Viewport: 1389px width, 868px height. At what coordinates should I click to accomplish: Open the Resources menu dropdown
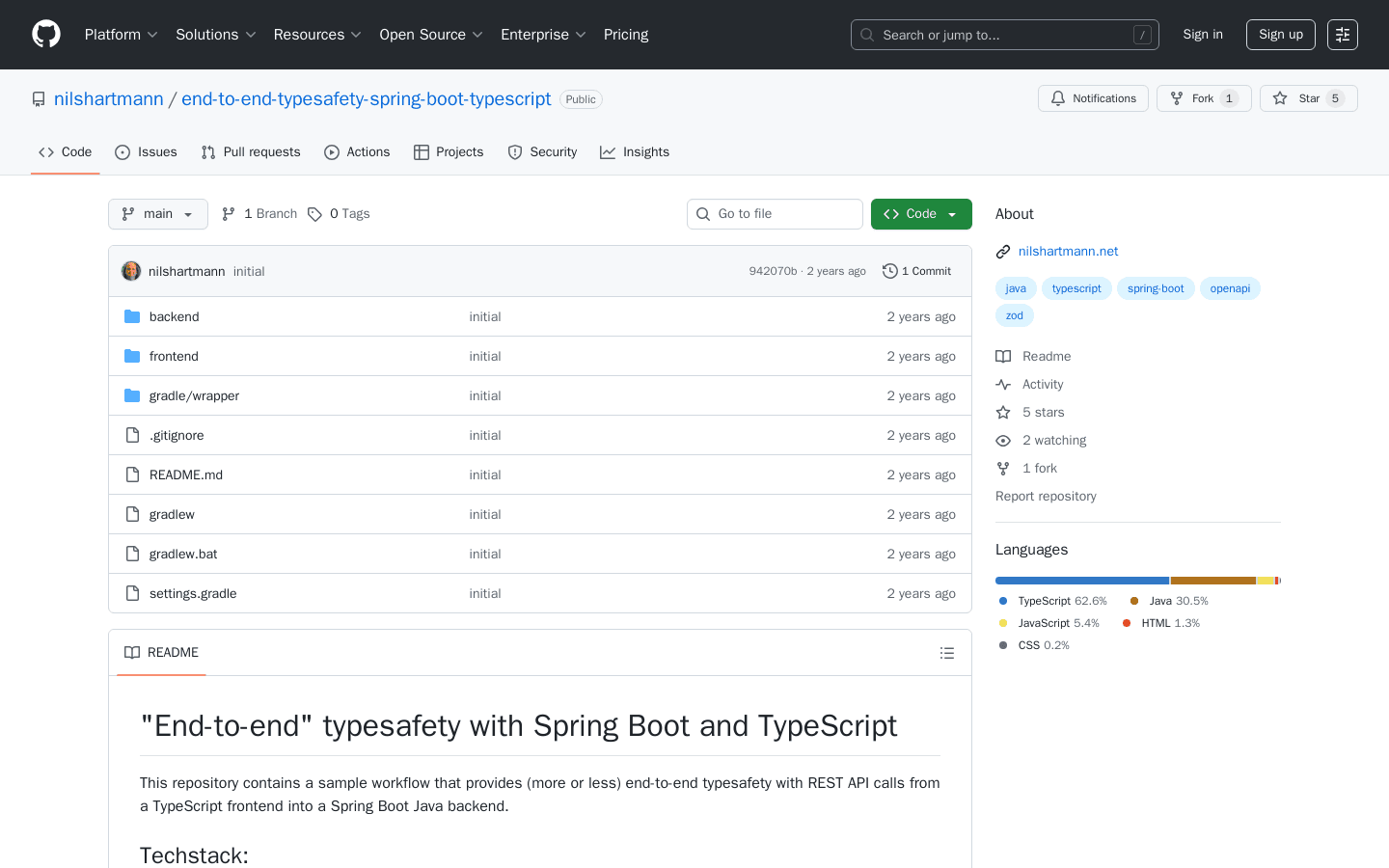click(x=317, y=34)
